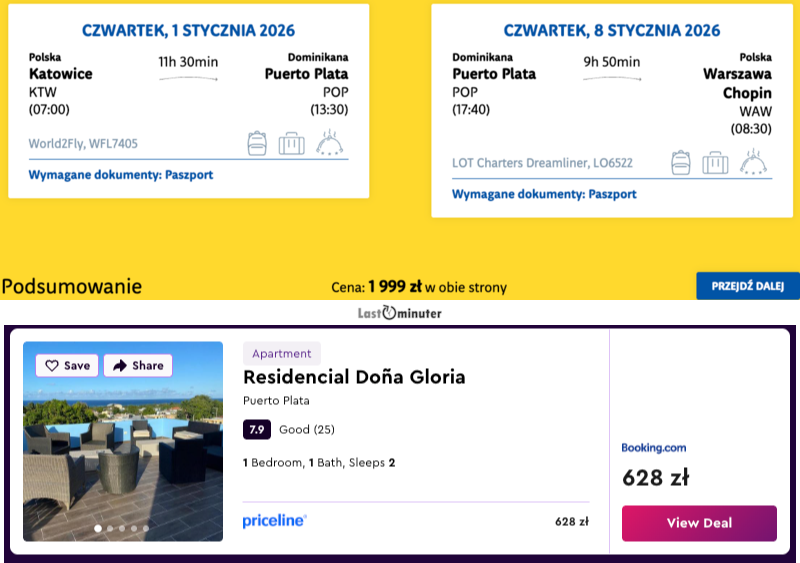Viewport: 800px width, 563px height.
Task: Click the backpack icon on the Warszawa return flight
Action: point(681,162)
